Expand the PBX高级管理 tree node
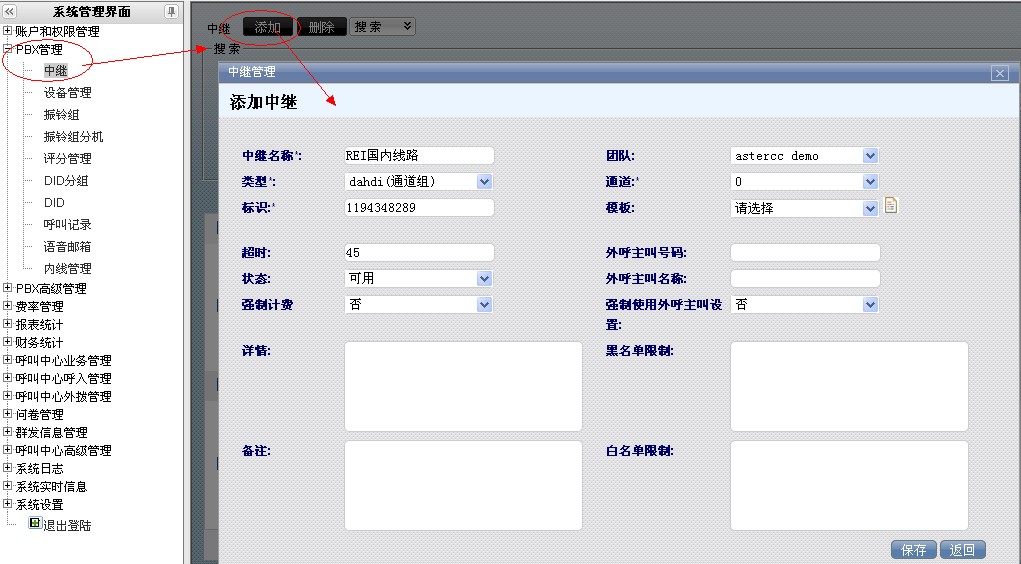 [8, 289]
